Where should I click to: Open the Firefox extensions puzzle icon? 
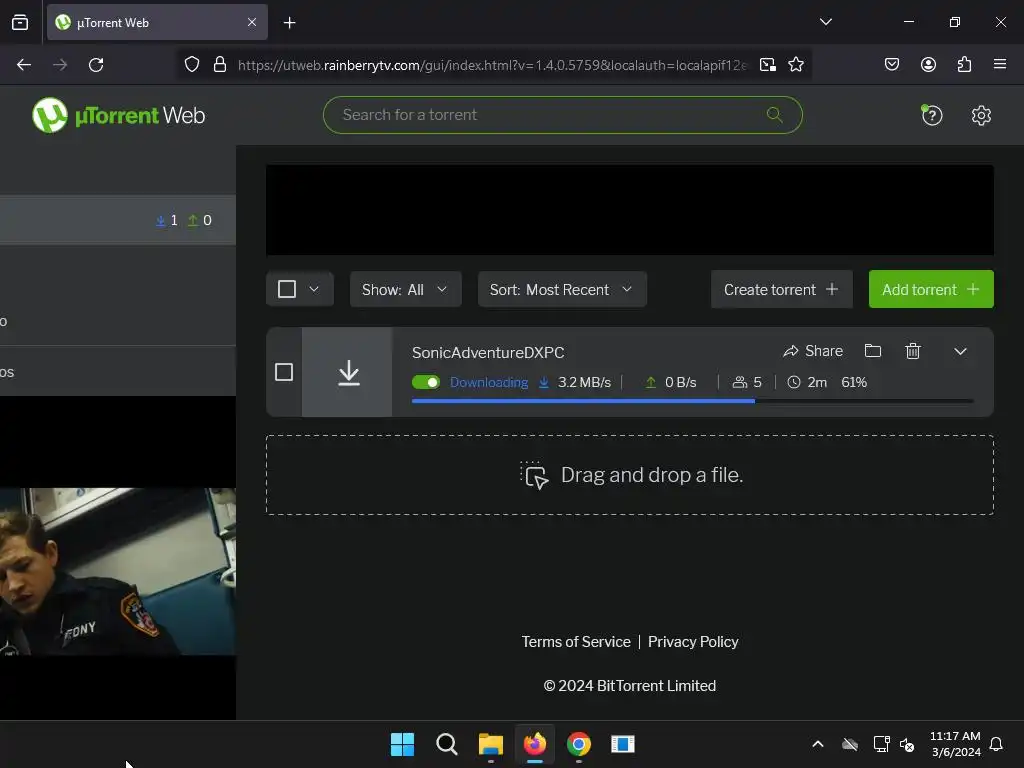pos(964,64)
